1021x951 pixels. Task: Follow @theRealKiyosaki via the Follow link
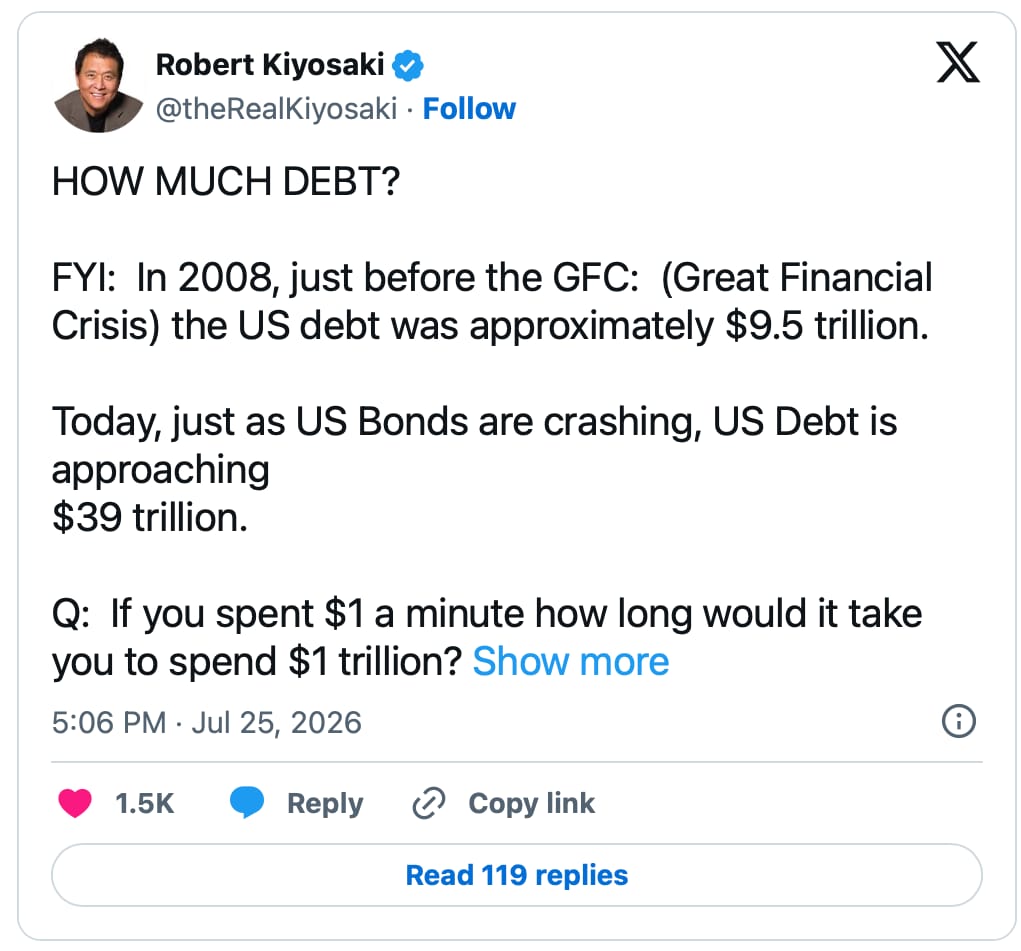tap(469, 109)
